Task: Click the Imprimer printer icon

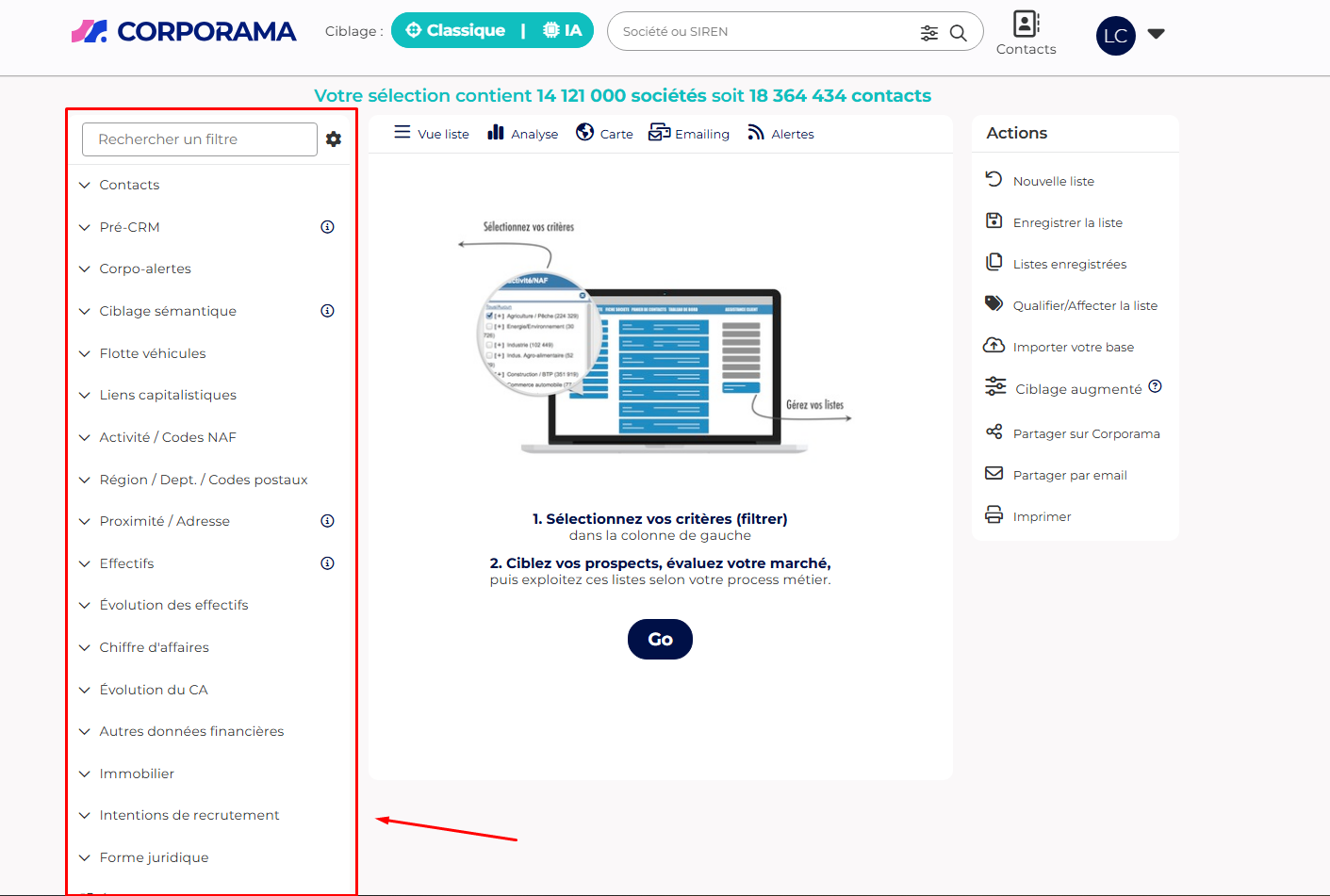Action: pyautogui.click(x=993, y=515)
